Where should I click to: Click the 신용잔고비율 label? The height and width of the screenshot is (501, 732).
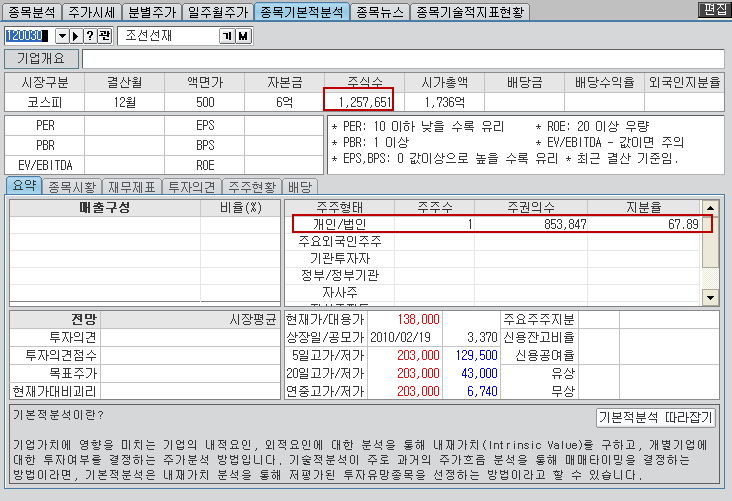pyautogui.click(x=539, y=337)
